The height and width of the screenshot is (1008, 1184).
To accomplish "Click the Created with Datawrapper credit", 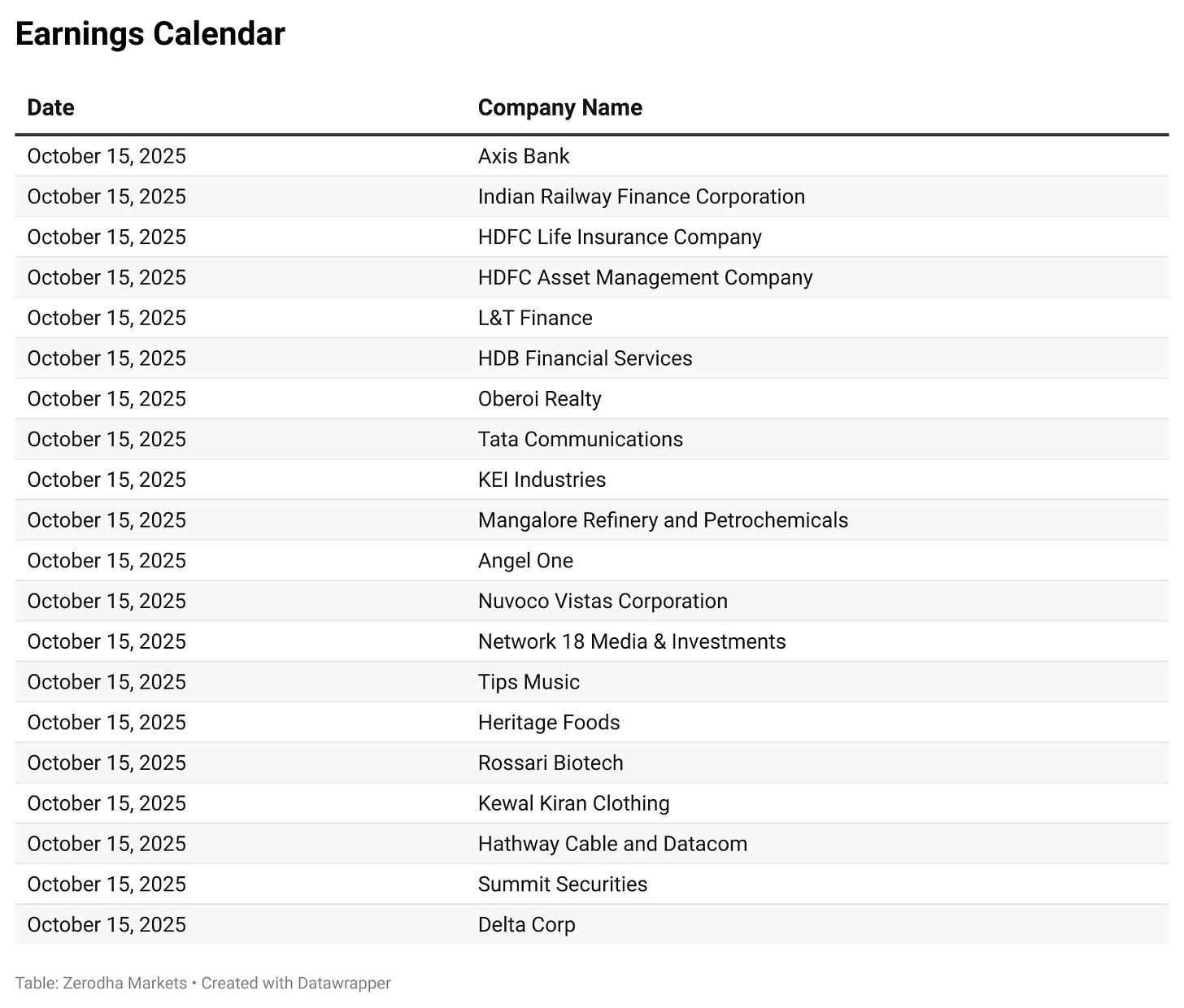I will pyautogui.click(x=296, y=983).
